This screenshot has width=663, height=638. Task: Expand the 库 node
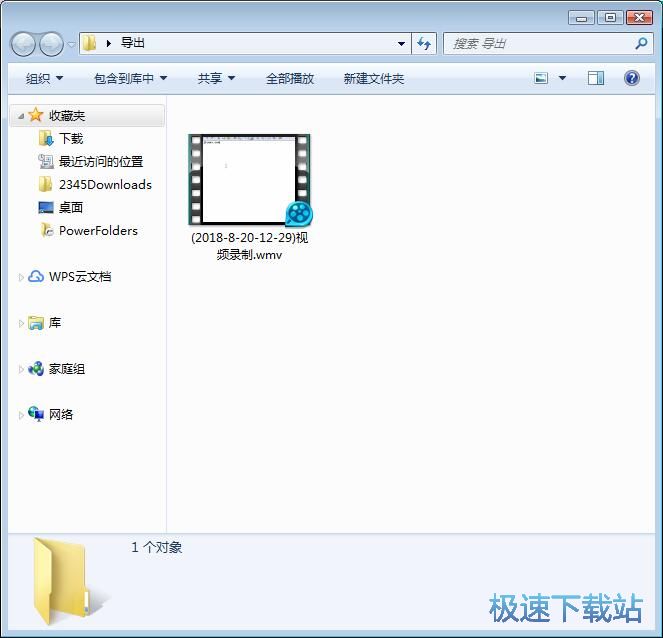pos(21,323)
